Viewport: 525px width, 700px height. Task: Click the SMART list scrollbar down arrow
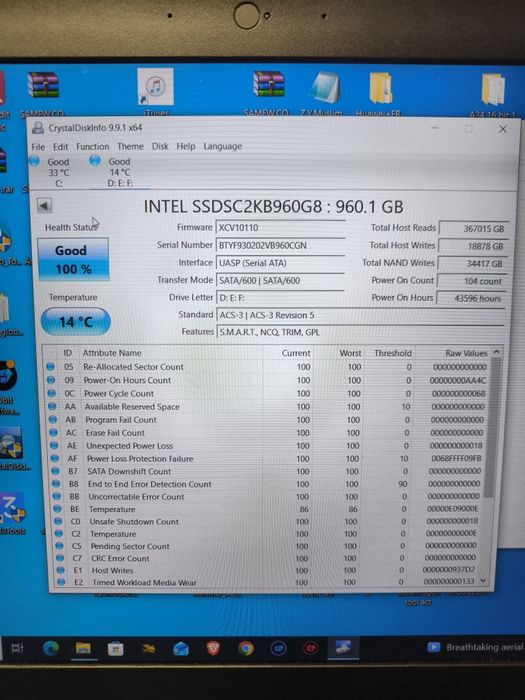[x=484, y=581]
